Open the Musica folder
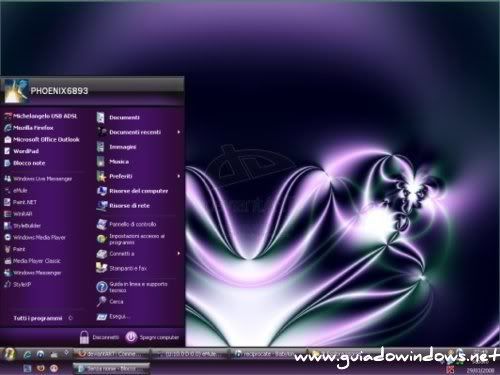 coord(113,161)
